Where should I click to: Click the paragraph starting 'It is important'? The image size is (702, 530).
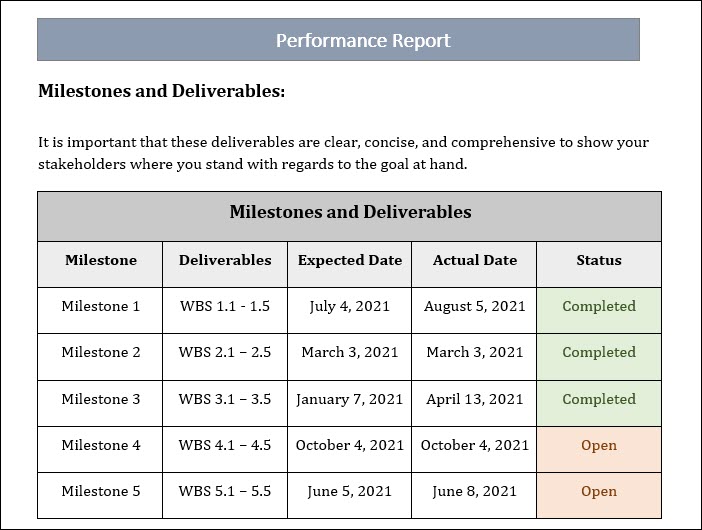pyautogui.click(x=343, y=153)
